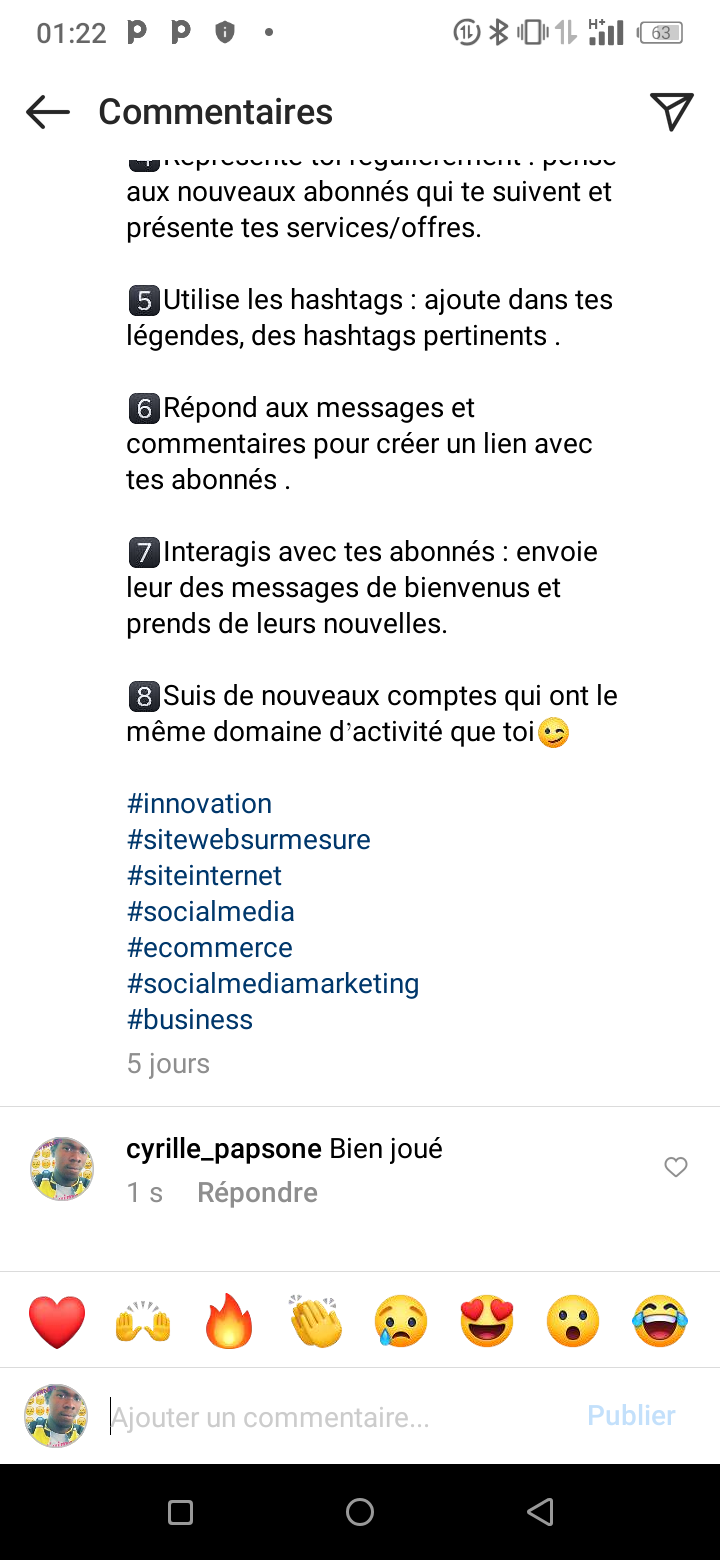Insert the laughing tears emoji
The image size is (720, 1560).
click(x=660, y=1321)
